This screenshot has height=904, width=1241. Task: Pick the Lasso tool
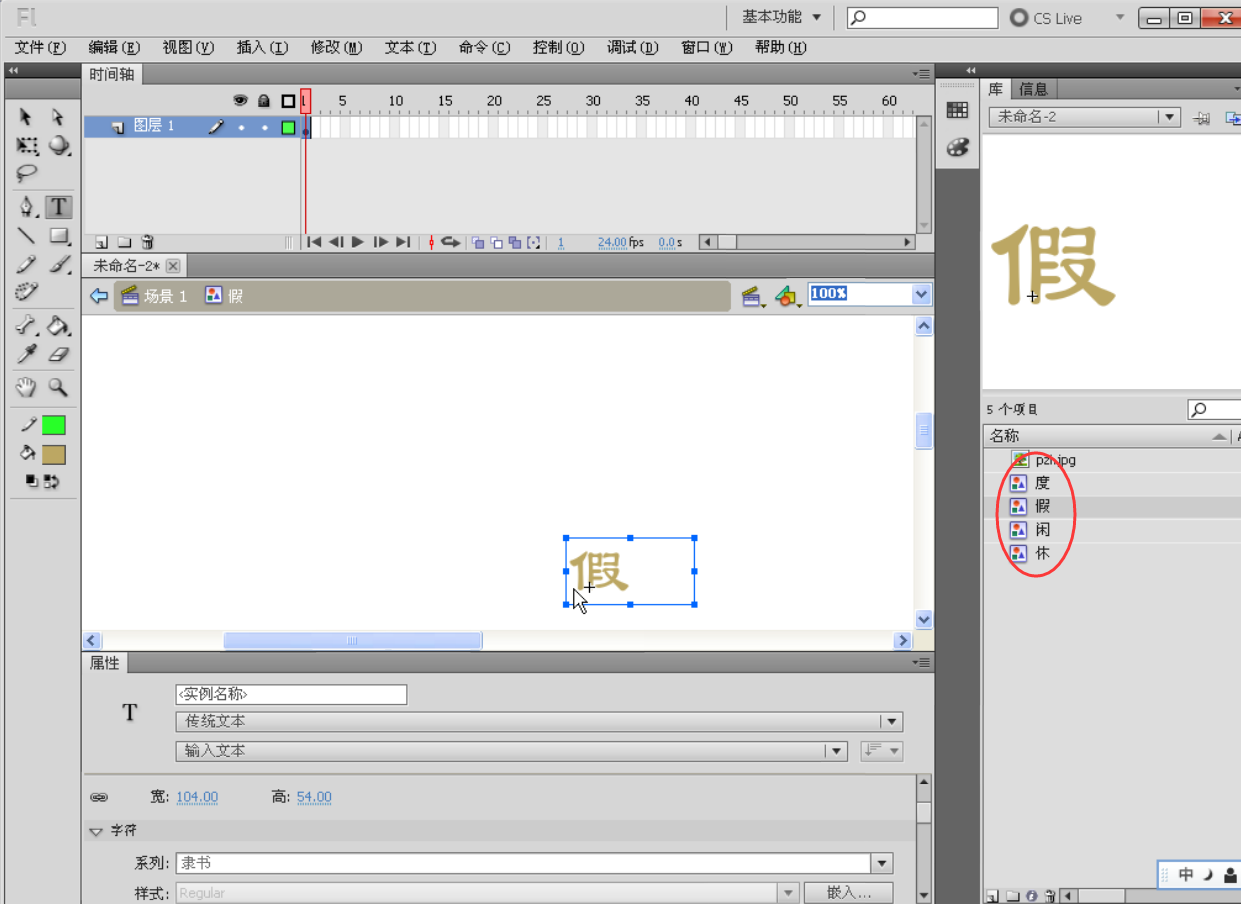pos(27,174)
